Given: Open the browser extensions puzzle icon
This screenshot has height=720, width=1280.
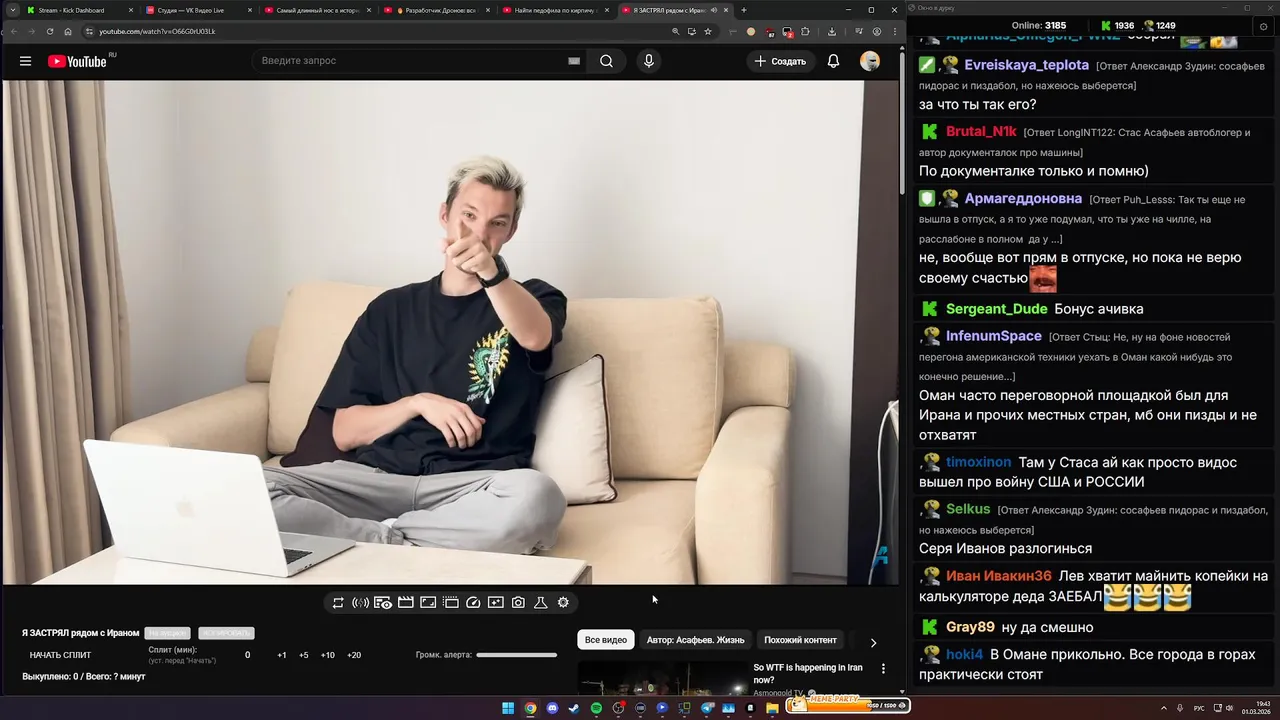Looking at the screenshot, I should pos(805,31).
